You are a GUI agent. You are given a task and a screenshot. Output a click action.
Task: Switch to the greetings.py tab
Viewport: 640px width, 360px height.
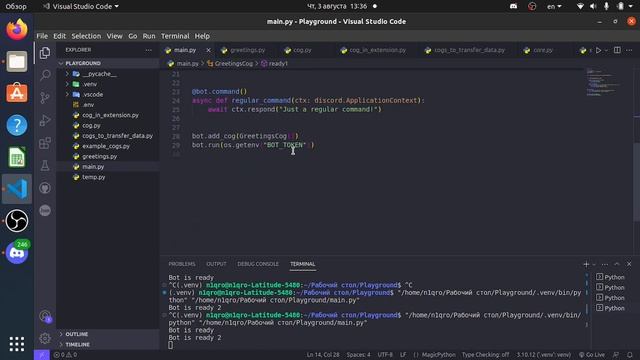[248, 50]
